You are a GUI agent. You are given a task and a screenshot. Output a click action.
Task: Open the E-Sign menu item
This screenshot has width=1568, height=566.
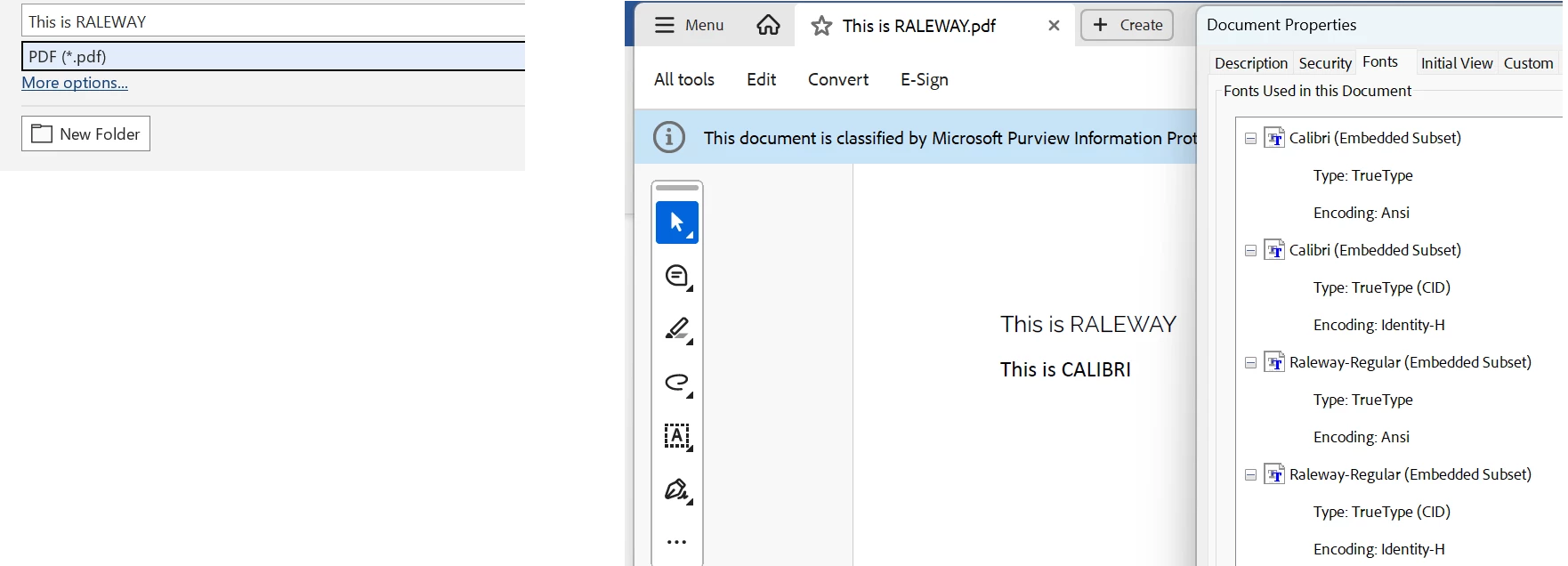(925, 80)
